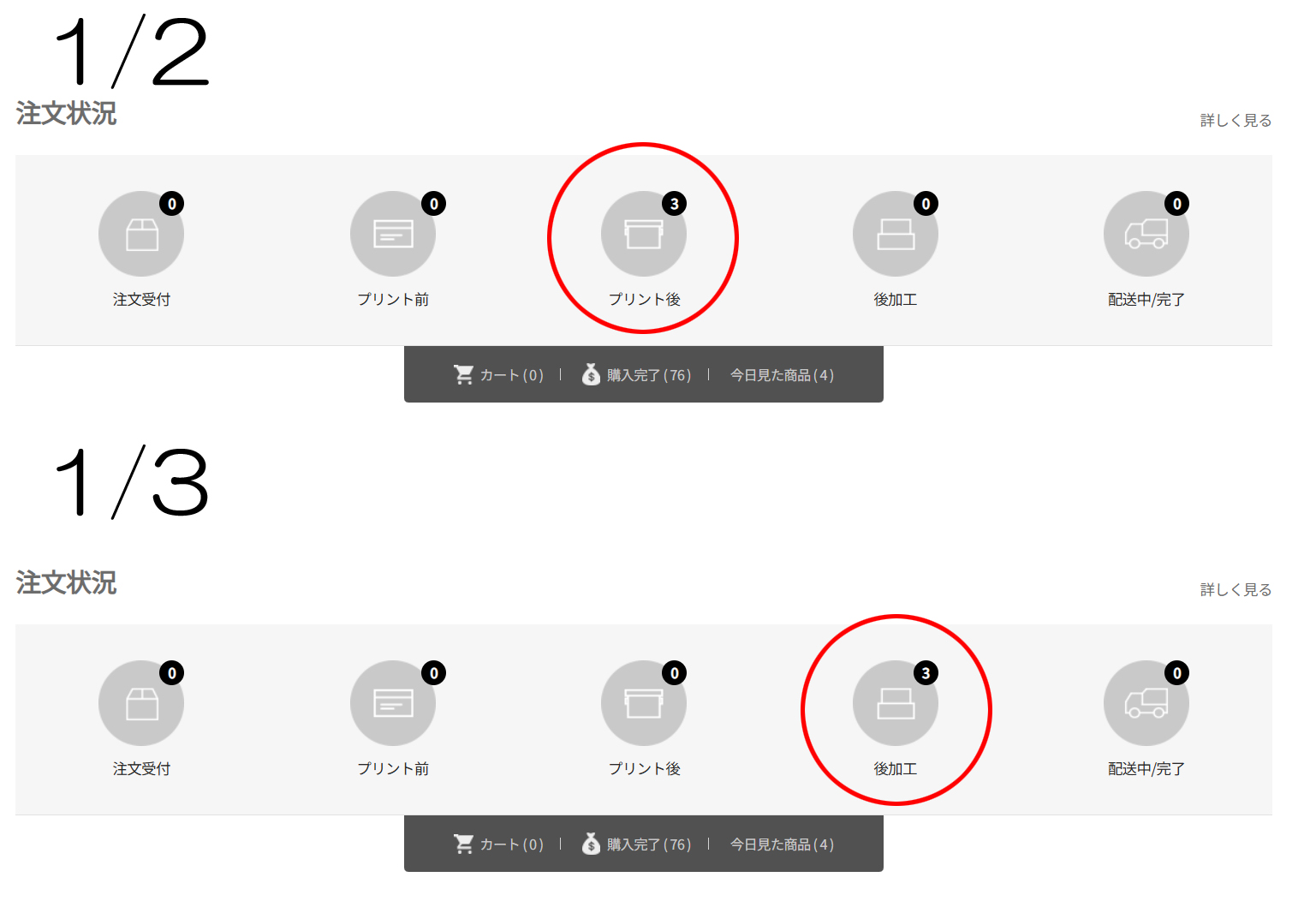The width and height of the screenshot is (1316, 907).
Task: Open 後加工 icon in the top panel
Action: coord(896,234)
